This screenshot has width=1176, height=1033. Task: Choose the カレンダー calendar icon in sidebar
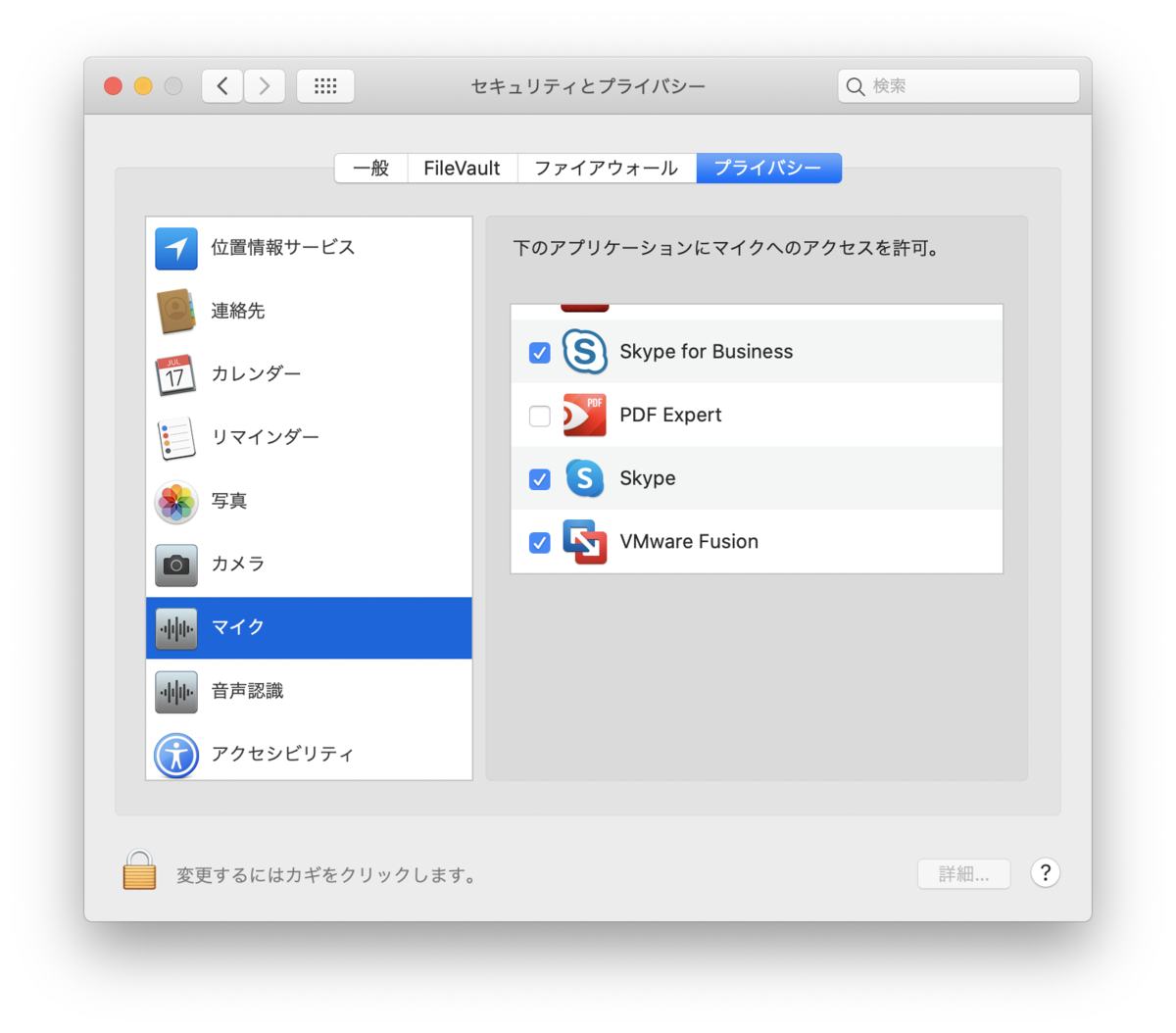click(176, 375)
